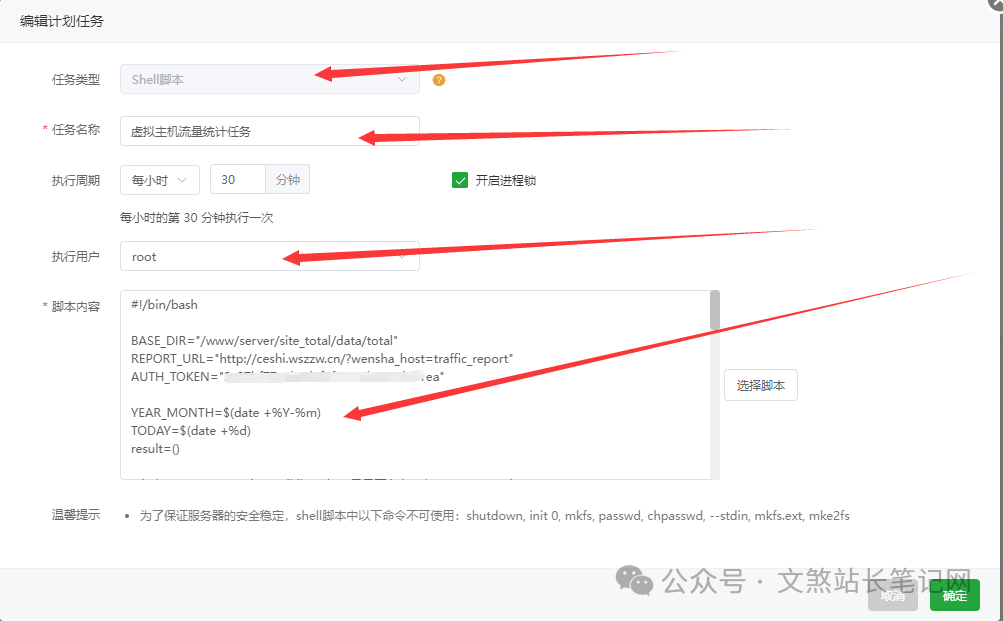Open the 任务类型 Shell脚本 dropdown

click(270, 79)
